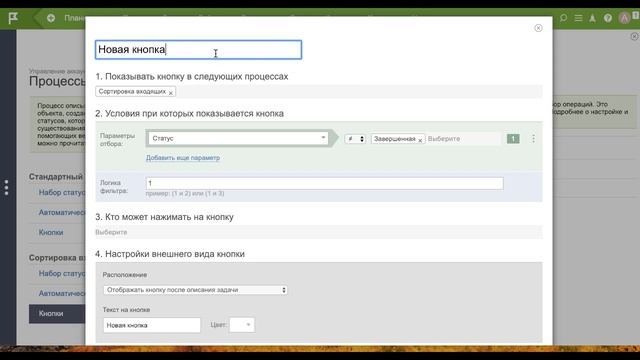
Task: Remove the 'Завершенная' status value tag
Action: [420, 140]
